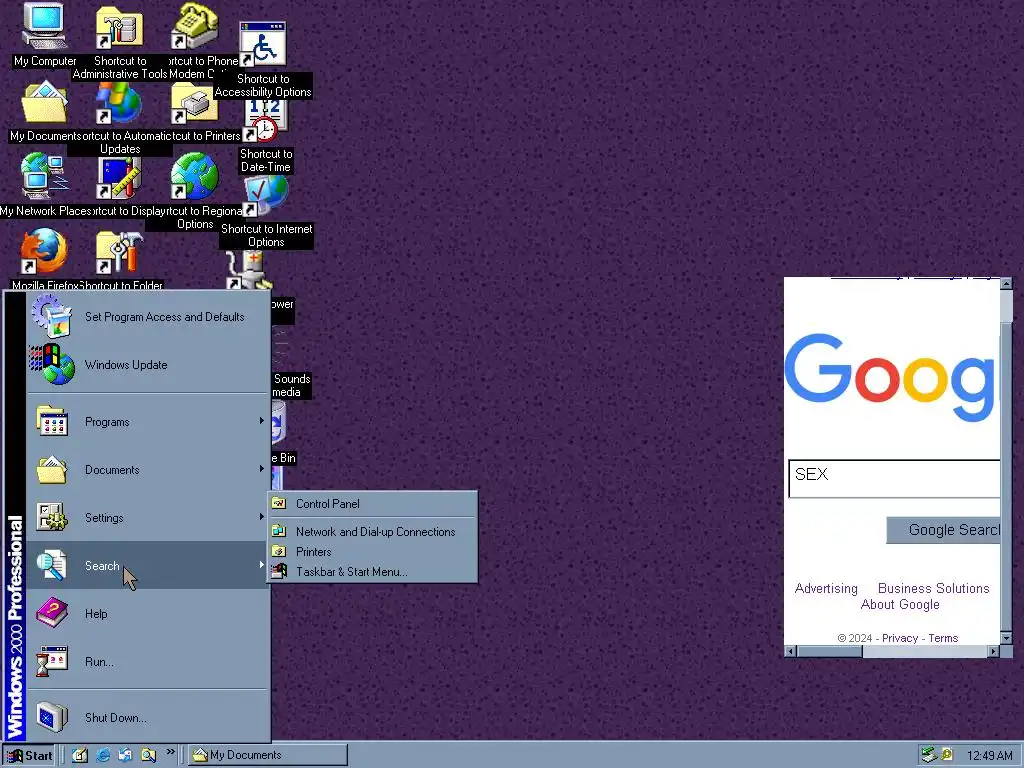Screen dimensions: 1024x768
Task: Choose Printers in the Settings submenu
Action: pyautogui.click(x=373, y=552)
